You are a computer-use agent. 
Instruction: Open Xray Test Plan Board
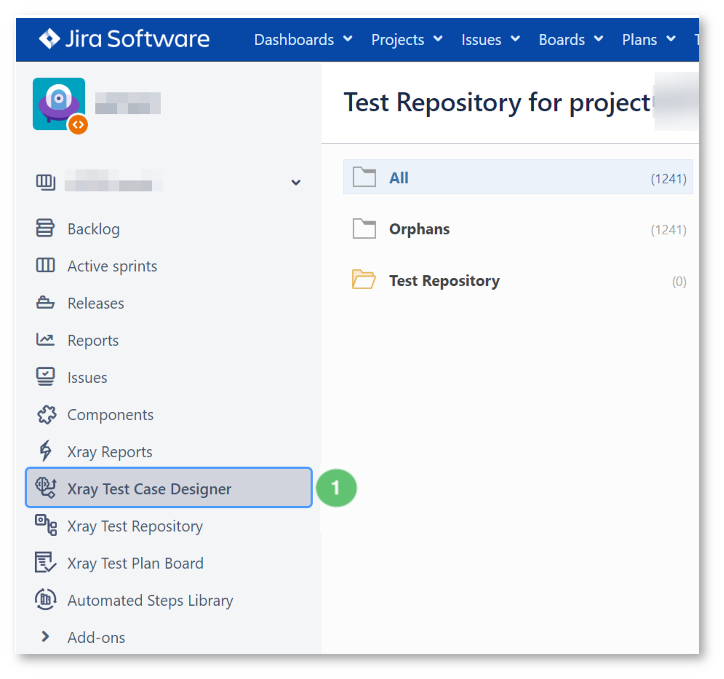pyautogui.click(x=135, y=563)
